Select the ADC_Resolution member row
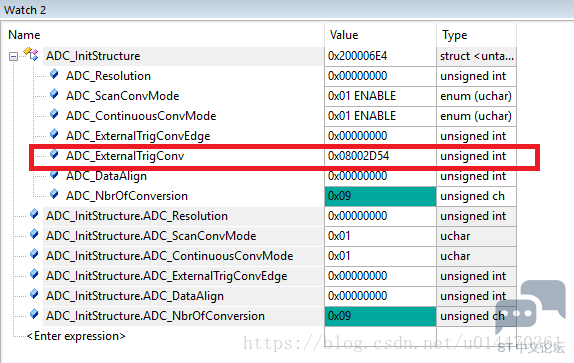Screen dimensions: 574x363 point(108,76)
